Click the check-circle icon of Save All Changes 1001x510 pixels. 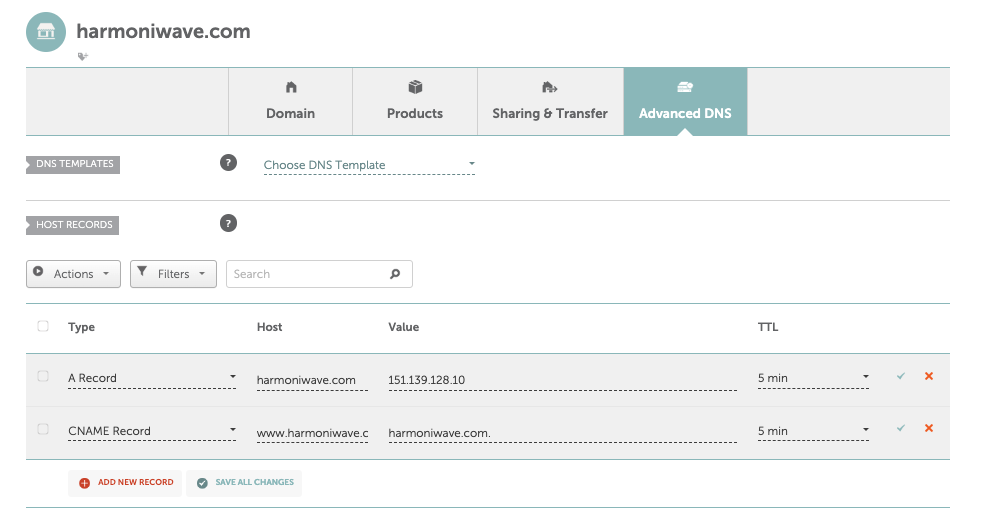click(x=202, y=483)
